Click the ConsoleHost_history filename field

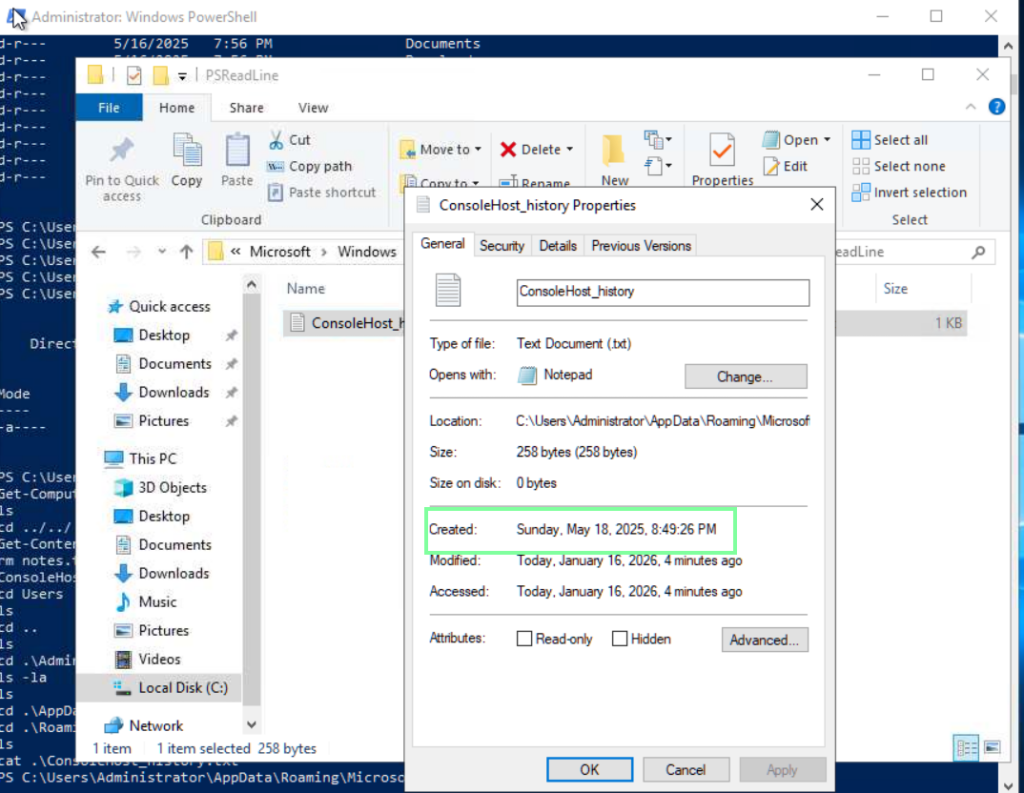pyautogui.click(x=662, y=292)
